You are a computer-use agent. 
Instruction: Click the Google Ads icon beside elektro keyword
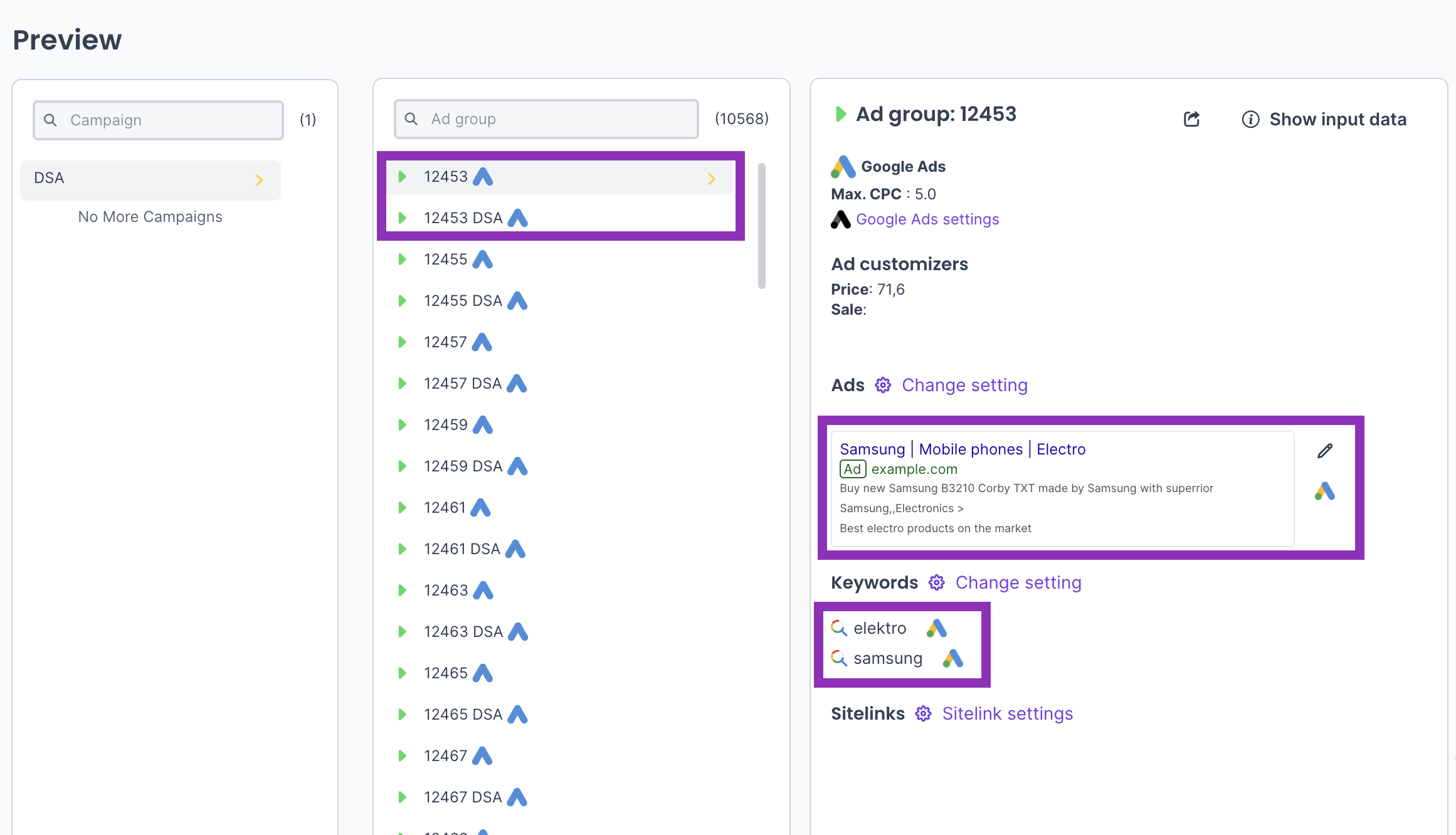click(937, 628)
